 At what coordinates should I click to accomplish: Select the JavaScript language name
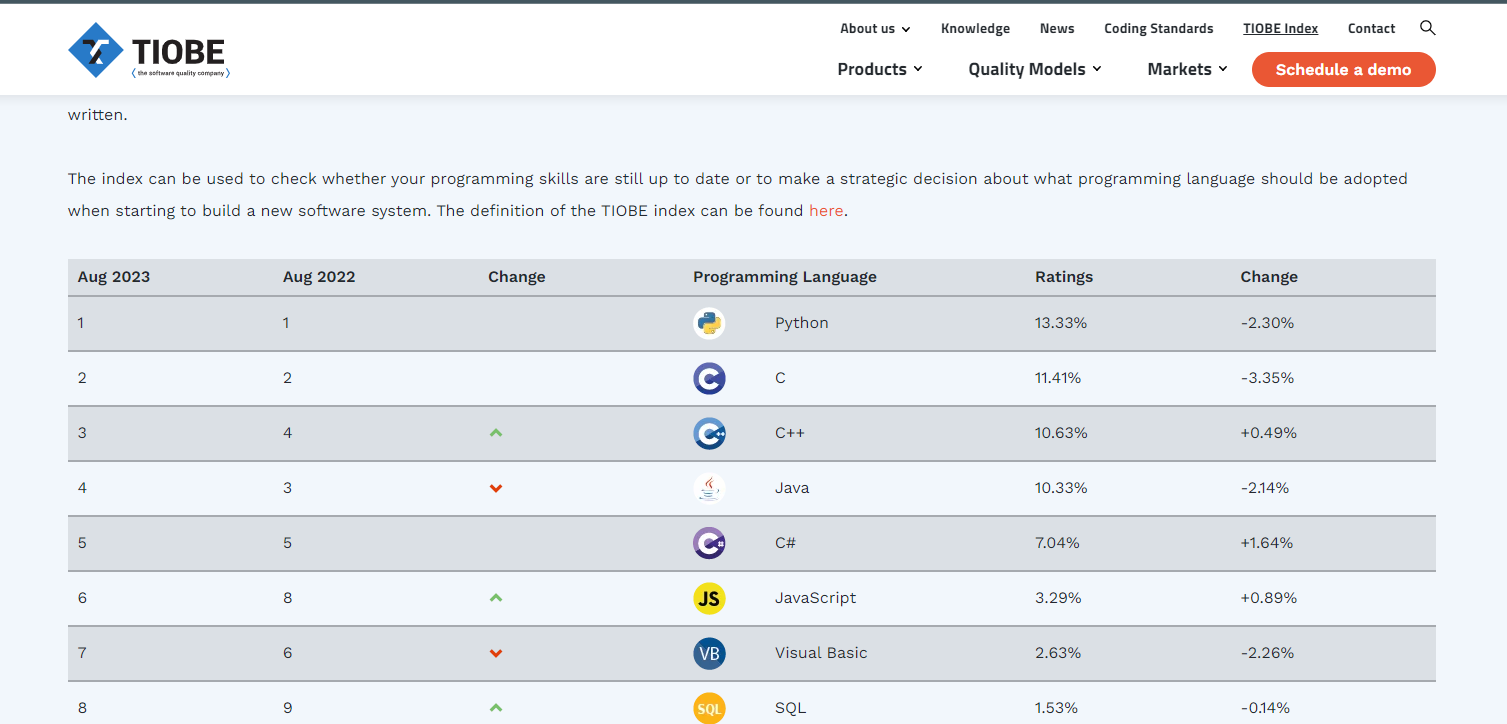click(816, 598)
